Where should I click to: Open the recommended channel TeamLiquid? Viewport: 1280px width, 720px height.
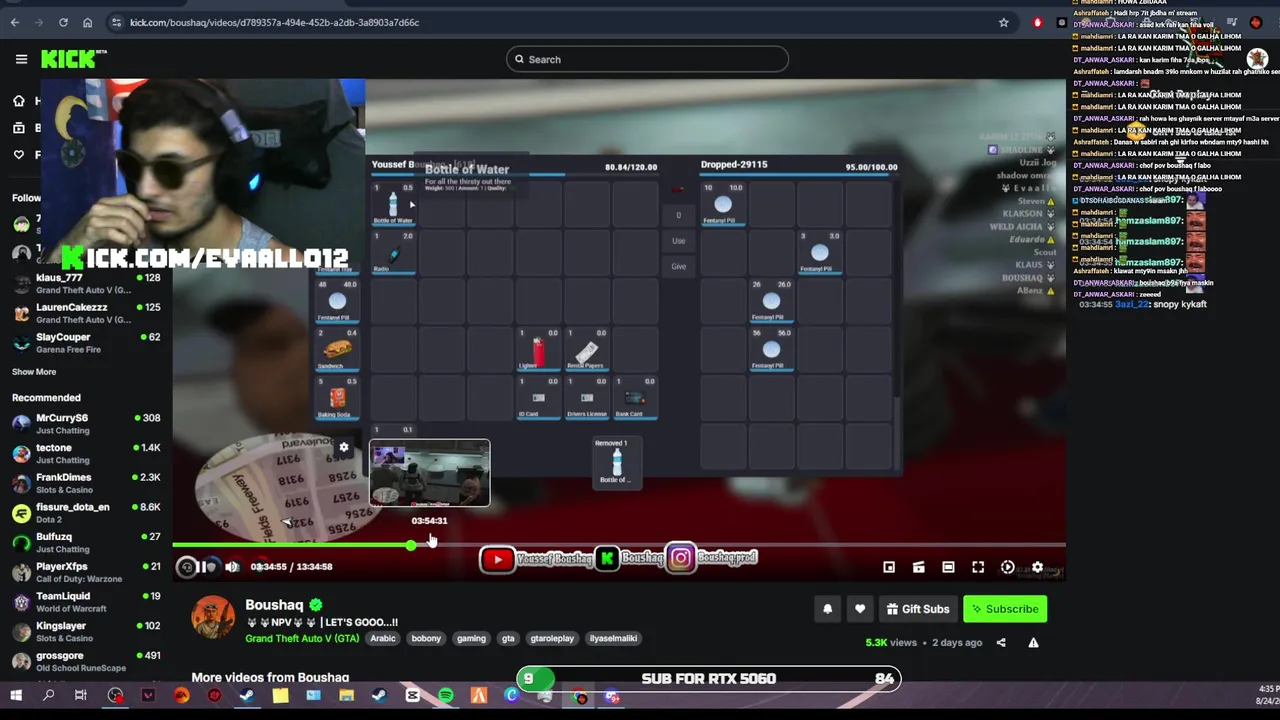click(x=86, y=602)
